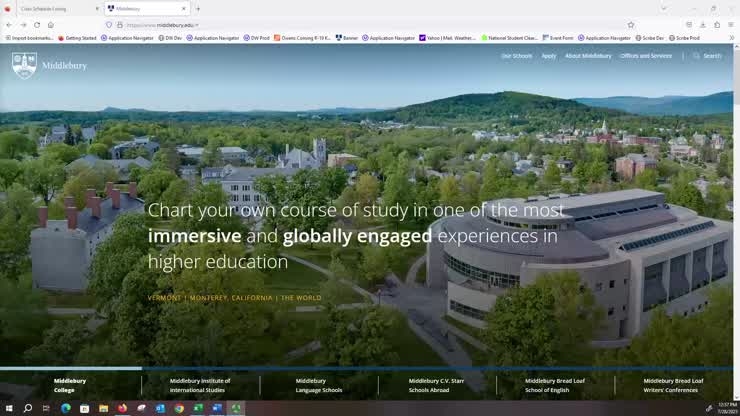Open the DW Prod bookmark
Screen dimensions: 740x416
coord(256,38)
